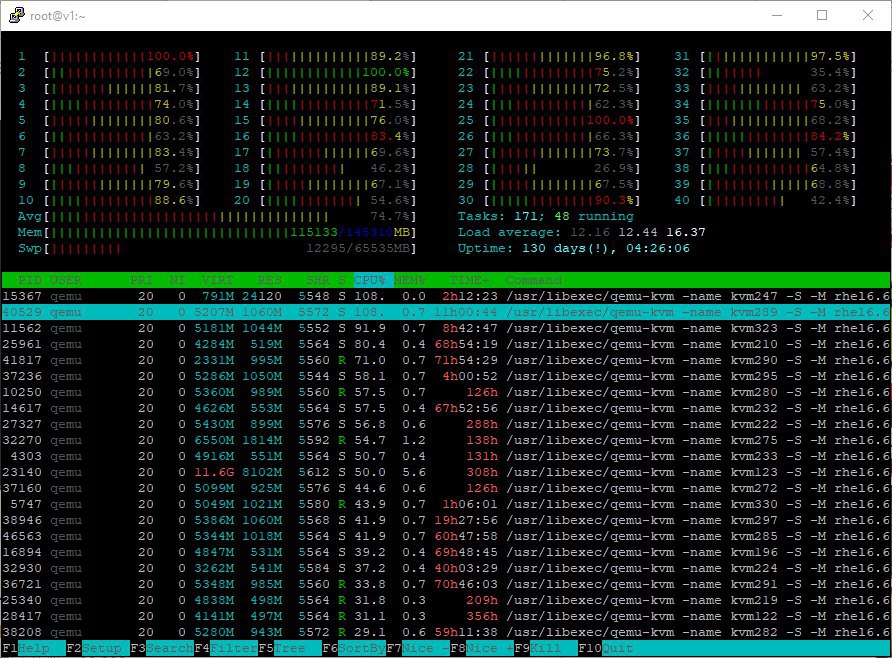Click the Tasks: 171; 48 running text
This screenshot has width=892, height=658.
pos(546,216)
